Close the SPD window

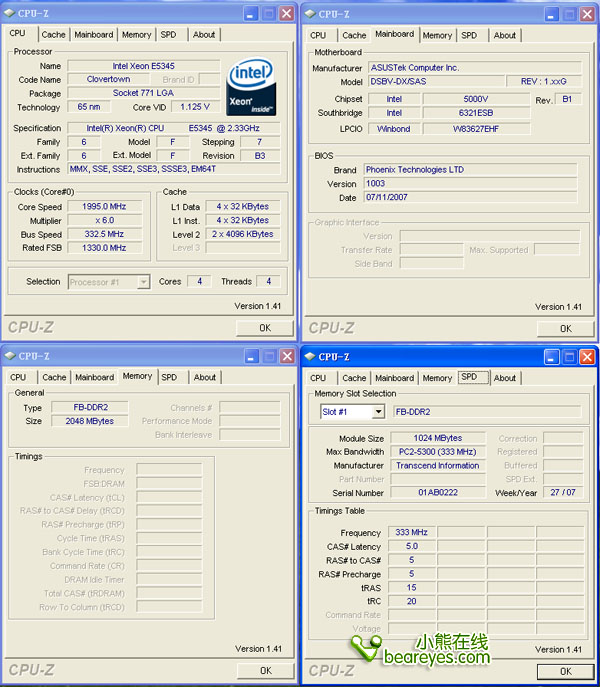[587, 357]
